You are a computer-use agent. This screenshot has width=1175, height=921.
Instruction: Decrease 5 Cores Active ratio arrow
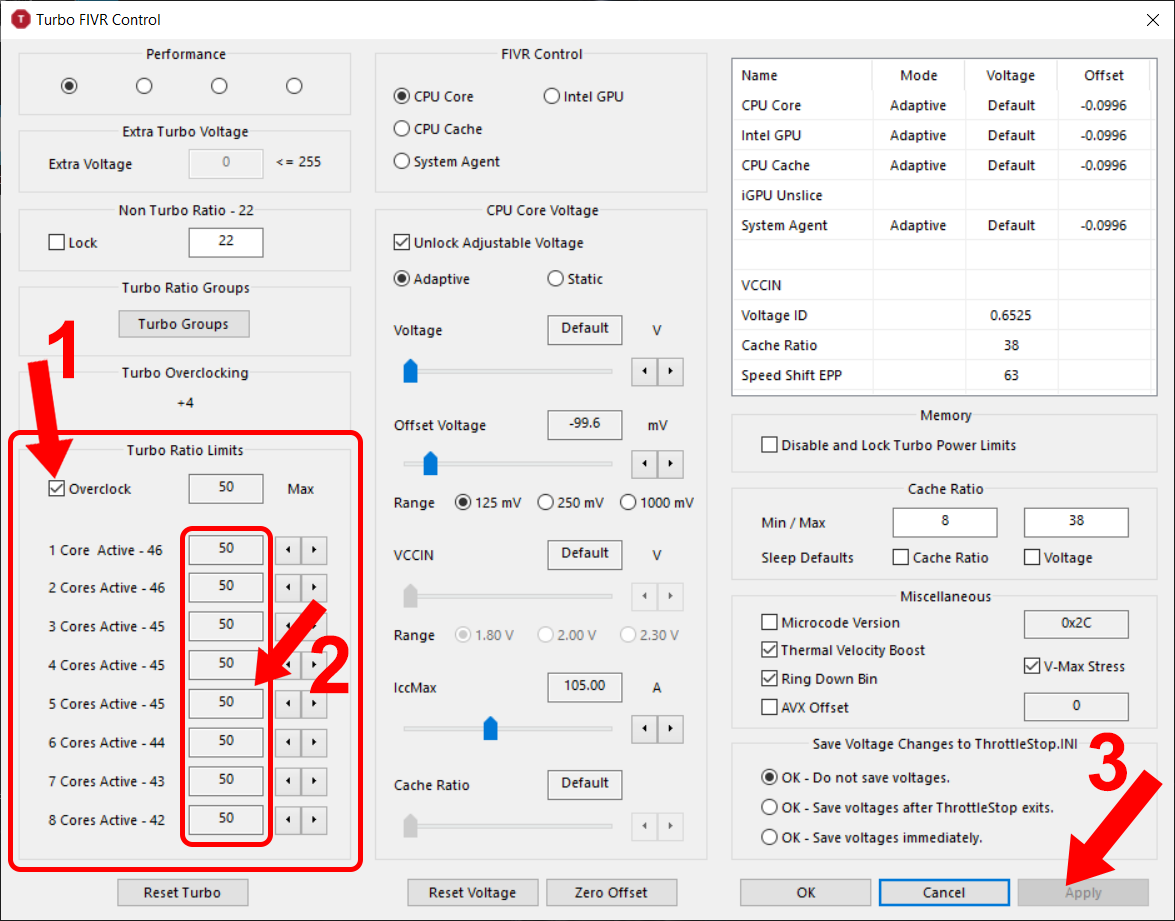point(288,704)
